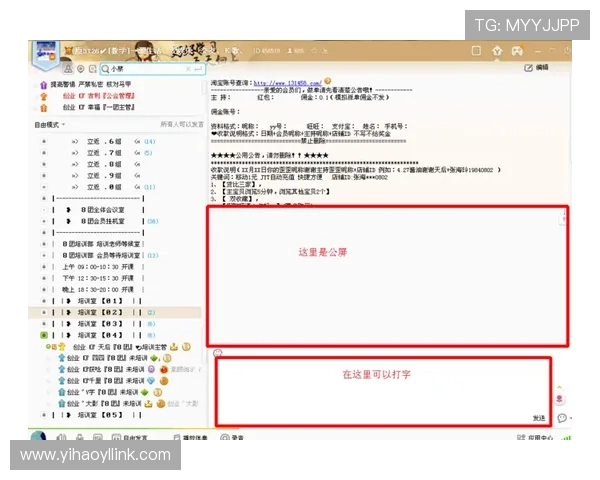Click the speaker volume icon
This screenshot has width=600, height=480.
coord(61,437)
